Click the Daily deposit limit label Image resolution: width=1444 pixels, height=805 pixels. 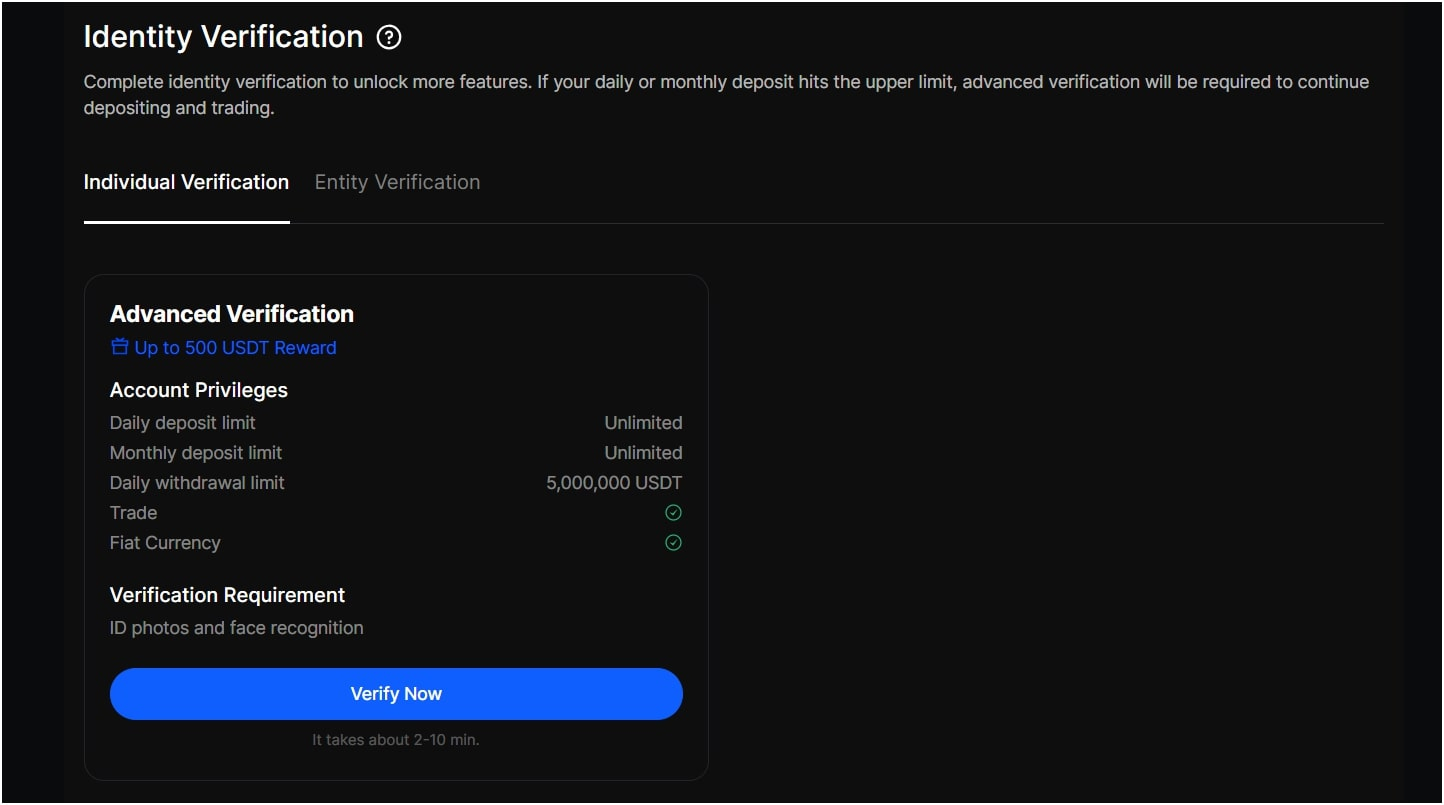click(x=183, y=423)
